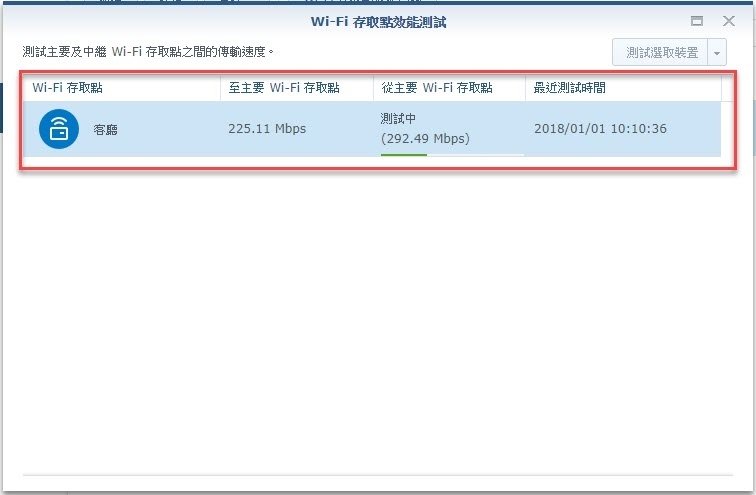Click the 測試中 status text
Screen dimensions: 756x495
click(x=398, y=119)
